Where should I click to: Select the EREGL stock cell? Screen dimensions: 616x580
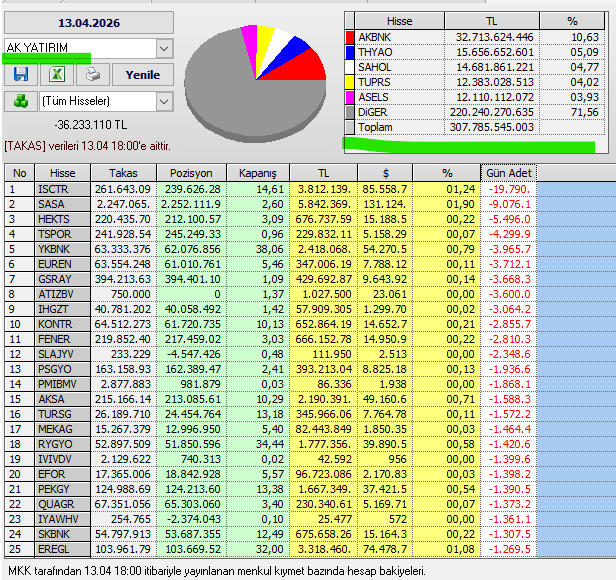[x=62, y=549]
